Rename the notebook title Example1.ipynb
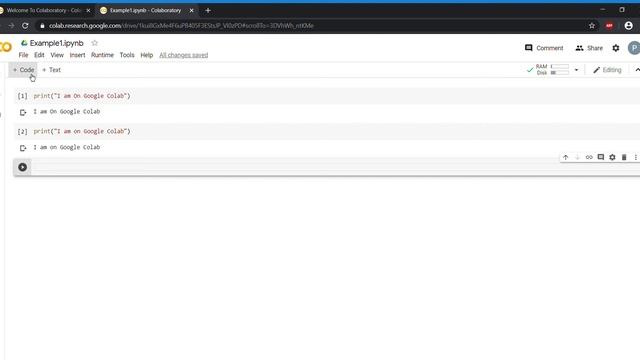Screen dimensions: 640x360 click(x=56, y=43)
